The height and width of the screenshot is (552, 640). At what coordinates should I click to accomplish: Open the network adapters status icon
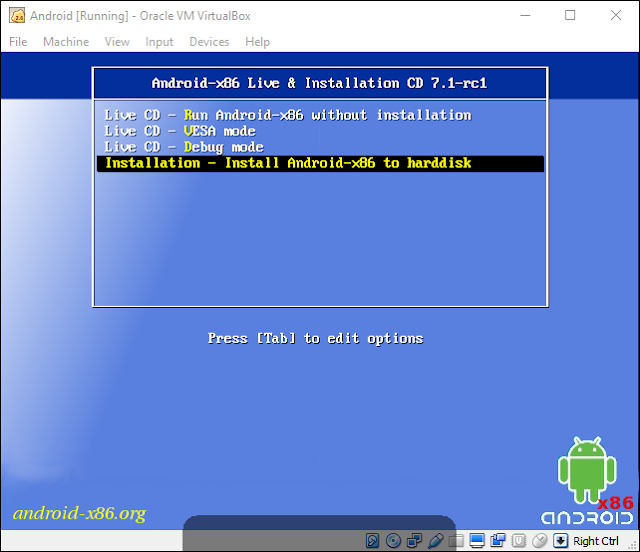(415, 541)
